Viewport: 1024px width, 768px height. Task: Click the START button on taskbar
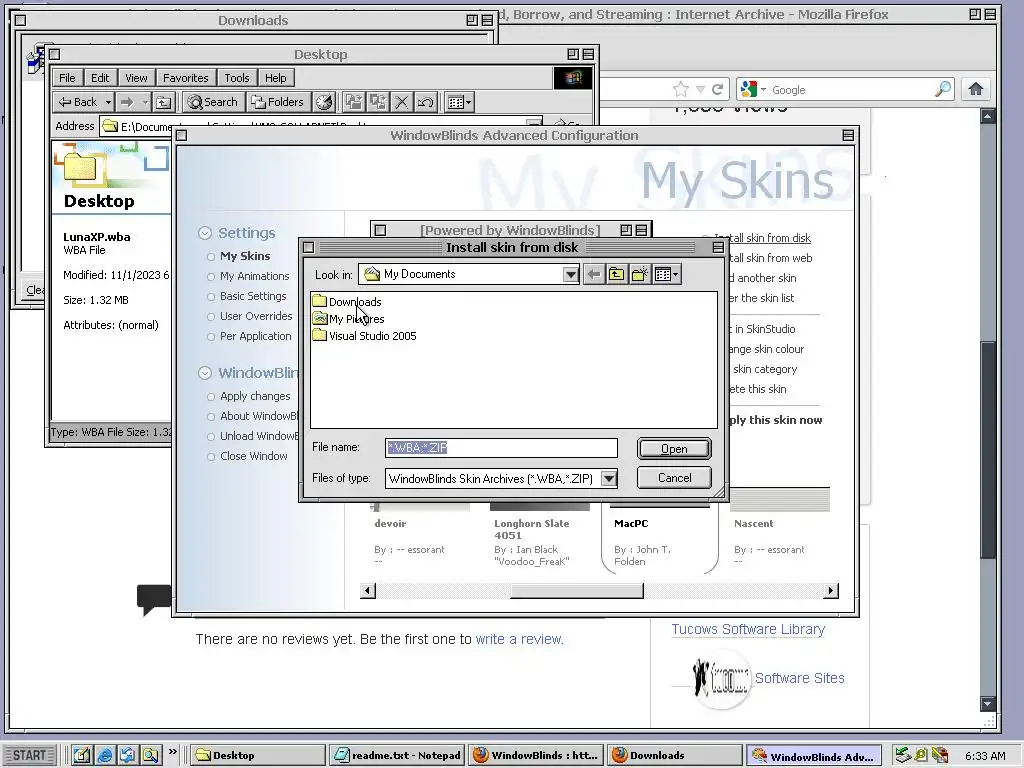(29, 756)
